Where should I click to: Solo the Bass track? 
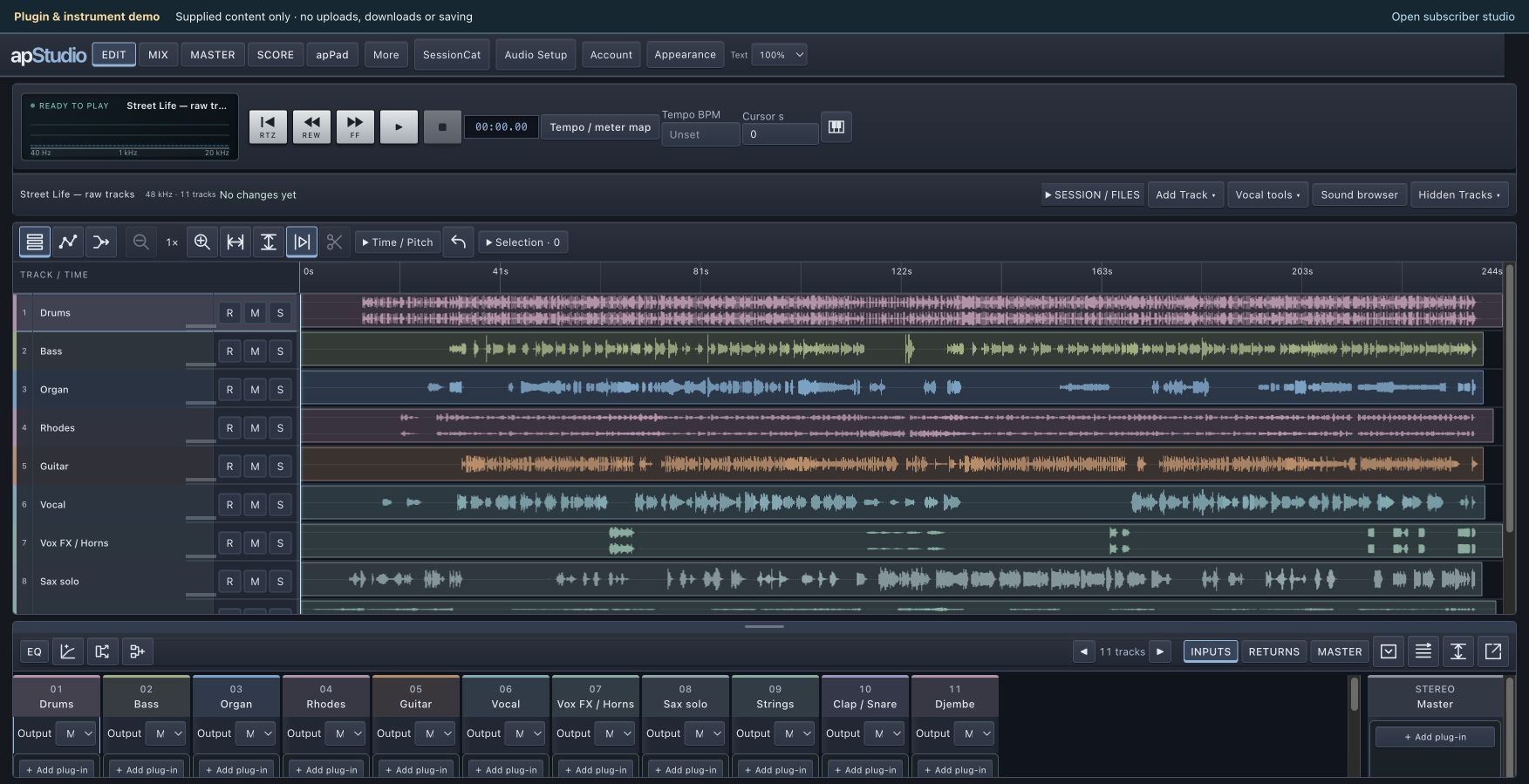pos(280,351)
